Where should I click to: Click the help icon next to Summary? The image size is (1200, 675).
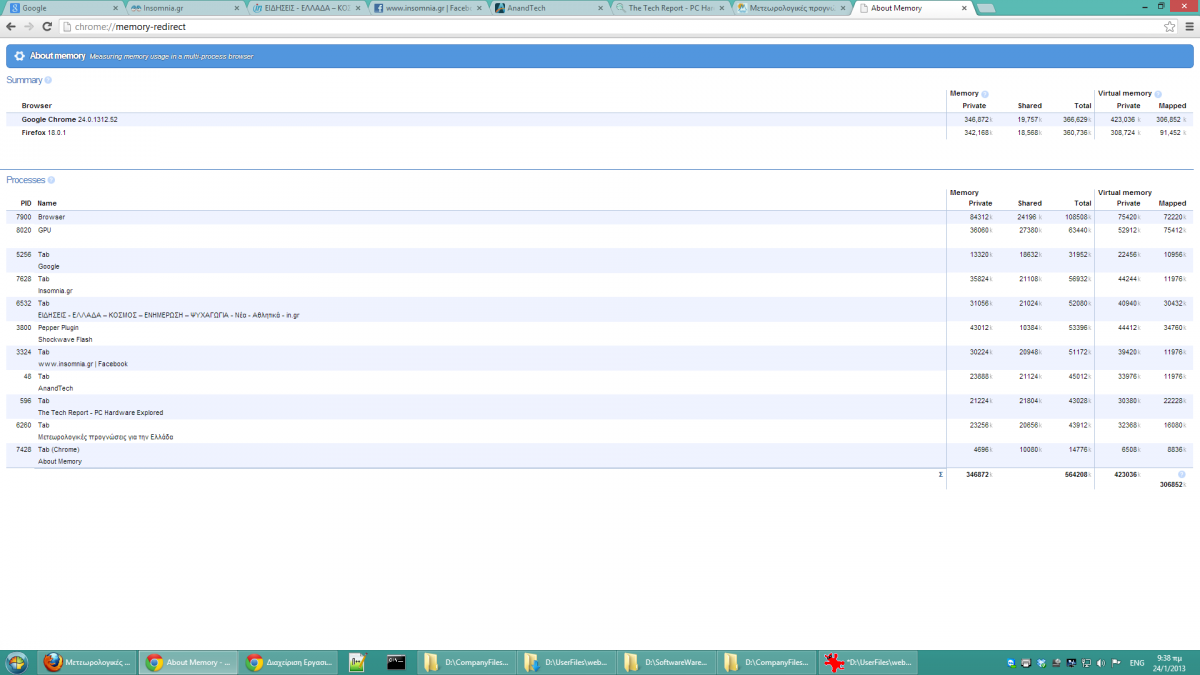pyautogui.click(x=48, y=79)
